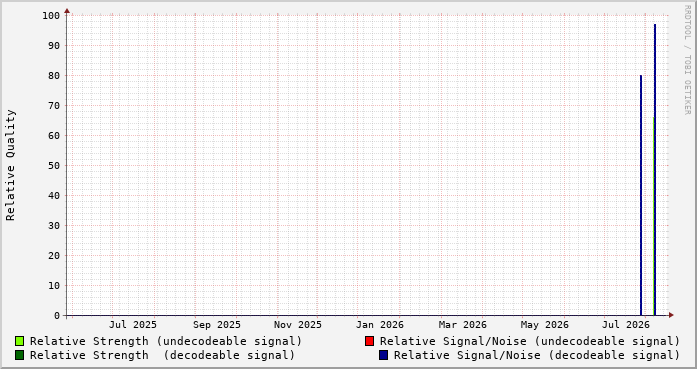Viewport: 697px width, 369px height.
Task: Click the red undecodeable Signal/Noise swatch
Action: (369, 341)
